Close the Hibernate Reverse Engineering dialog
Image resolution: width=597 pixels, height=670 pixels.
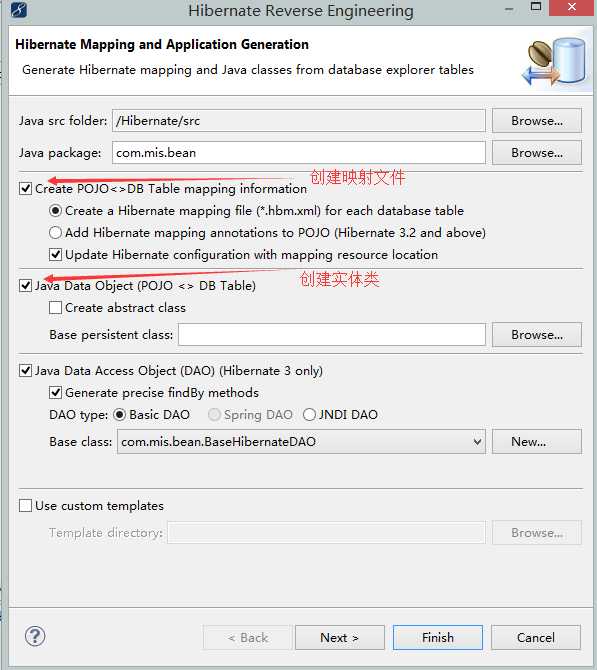(572, 7)
